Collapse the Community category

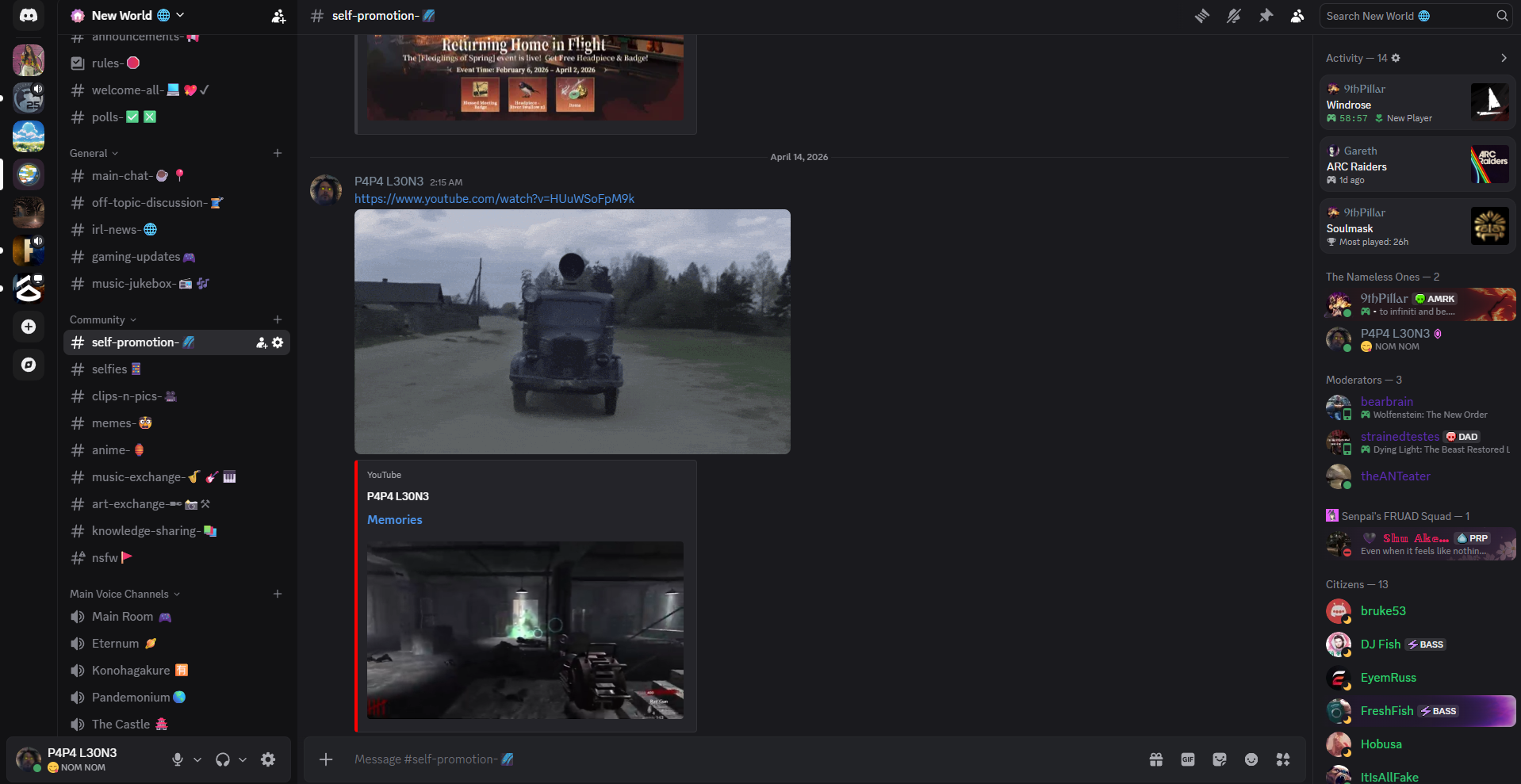tap(103, 319)
